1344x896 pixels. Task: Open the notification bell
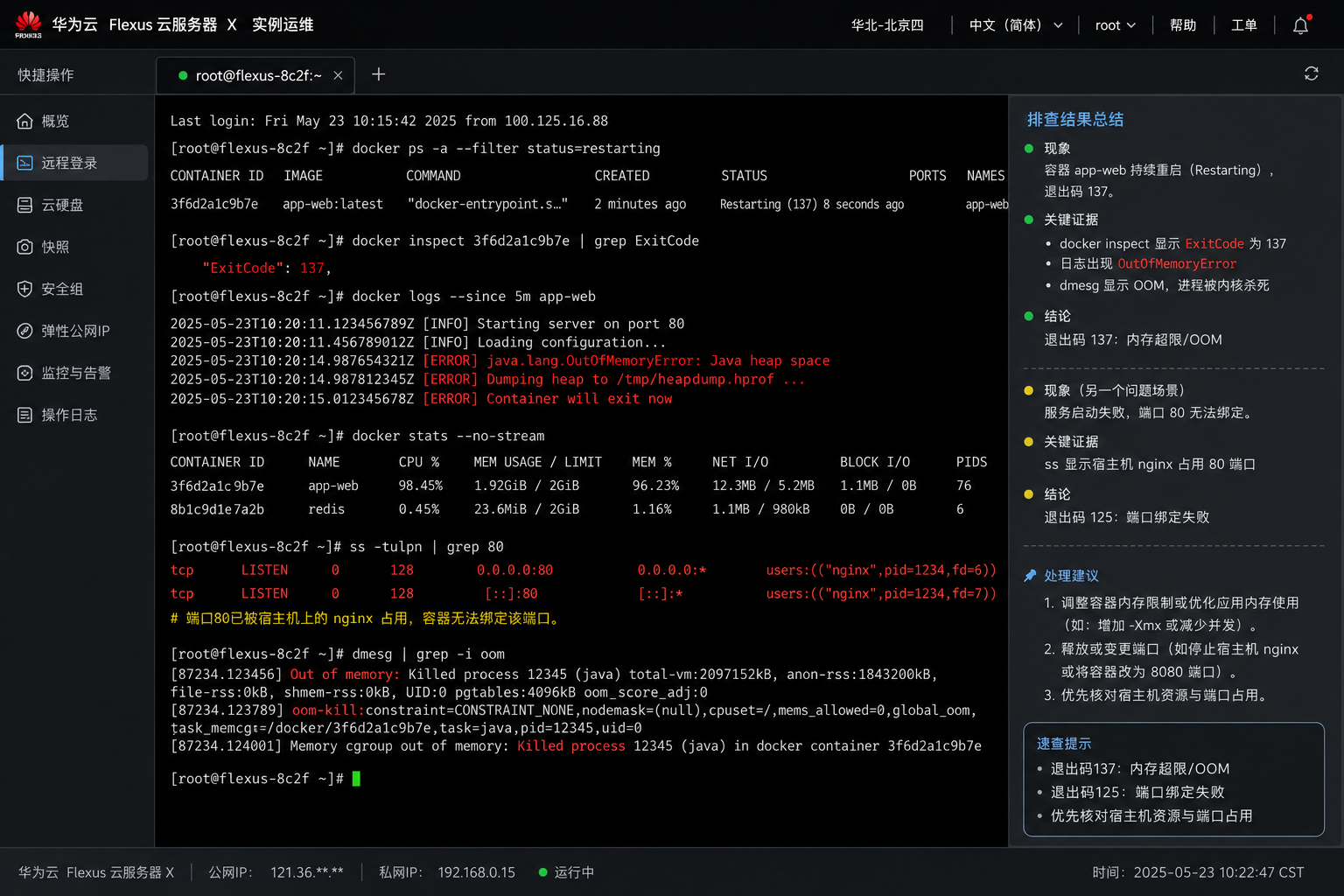[1301, 25]
